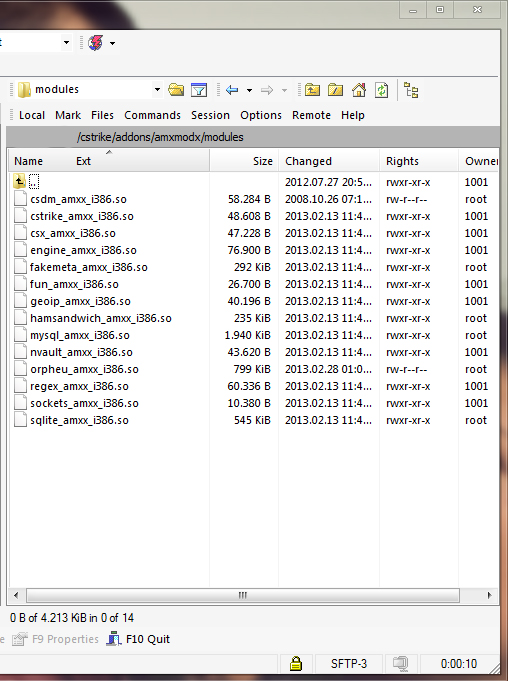
Task: Select csx_amxx_i386.so file
Action: (x=73, y=233)
